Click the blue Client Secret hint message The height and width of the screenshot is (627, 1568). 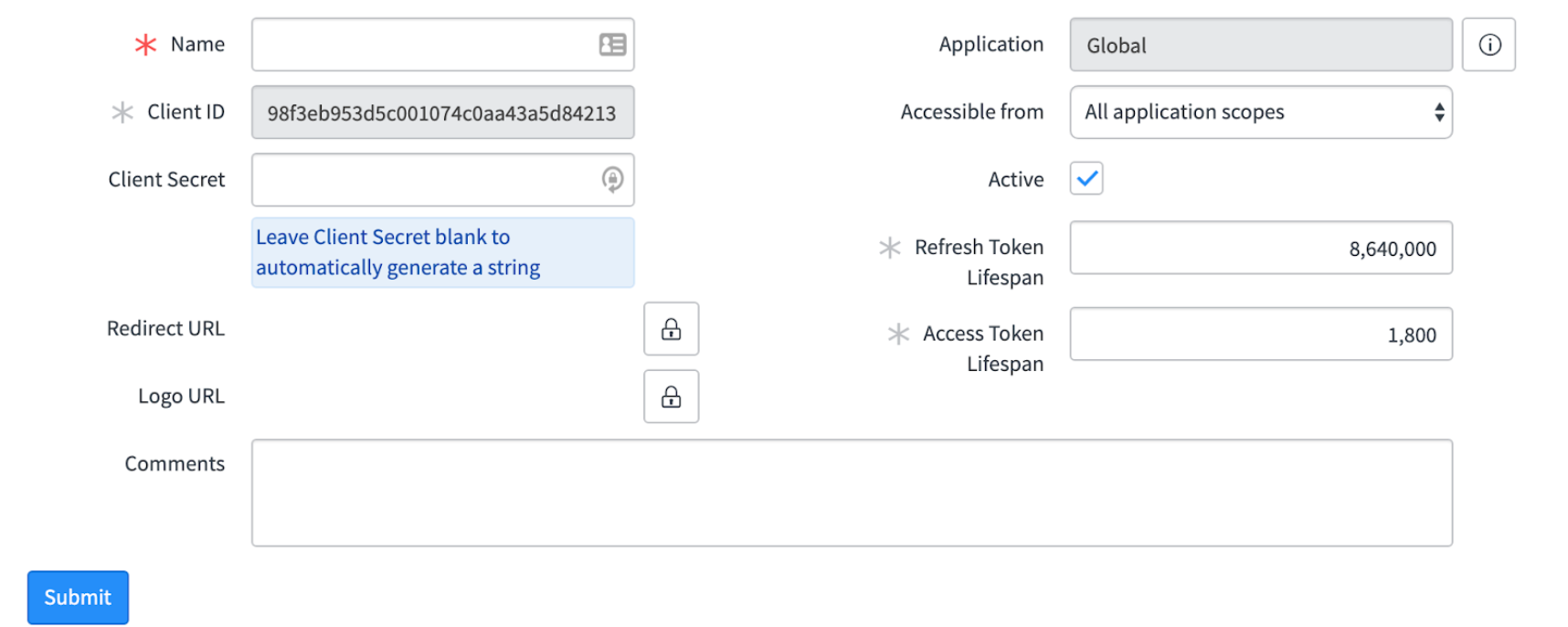coord(442,252)
